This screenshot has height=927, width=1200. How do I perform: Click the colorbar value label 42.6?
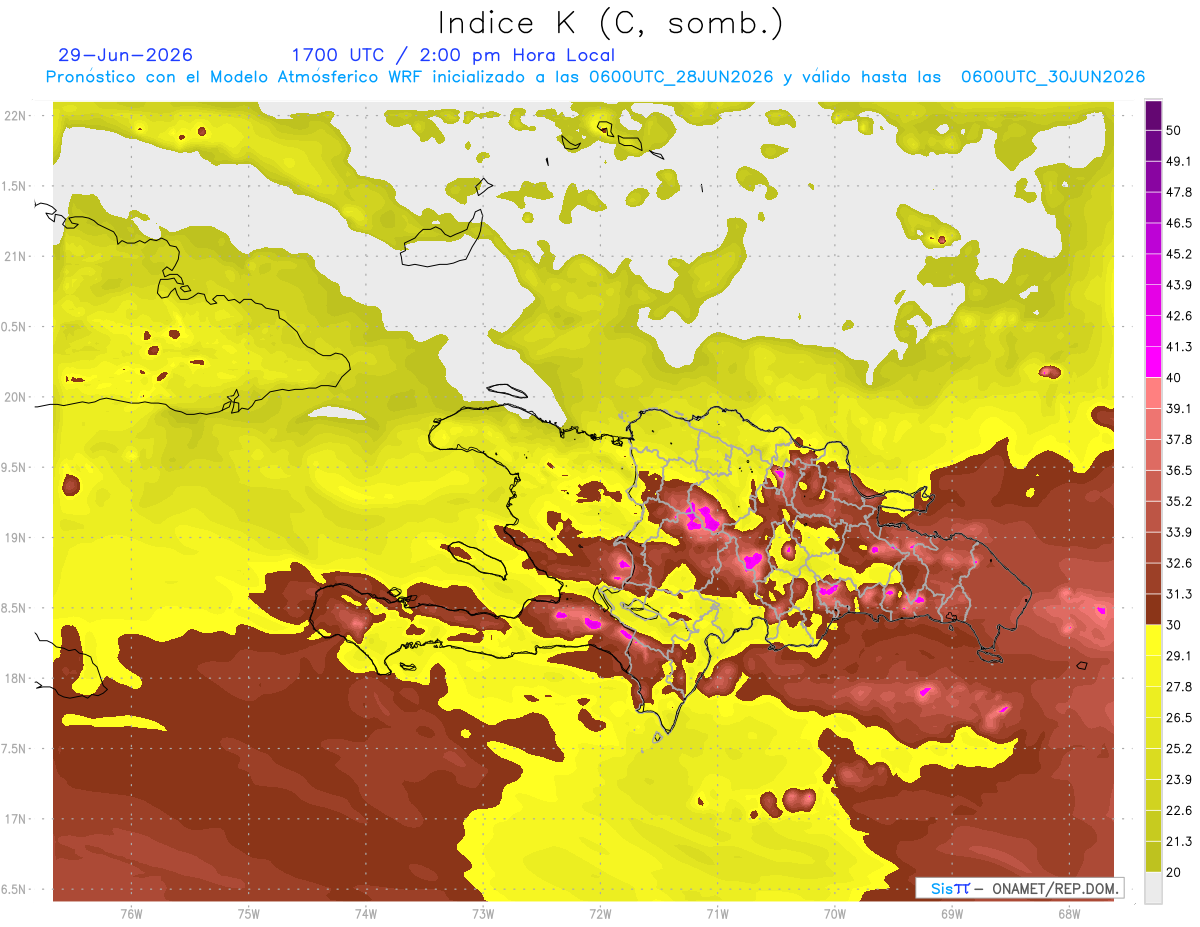click(1180, 316)
